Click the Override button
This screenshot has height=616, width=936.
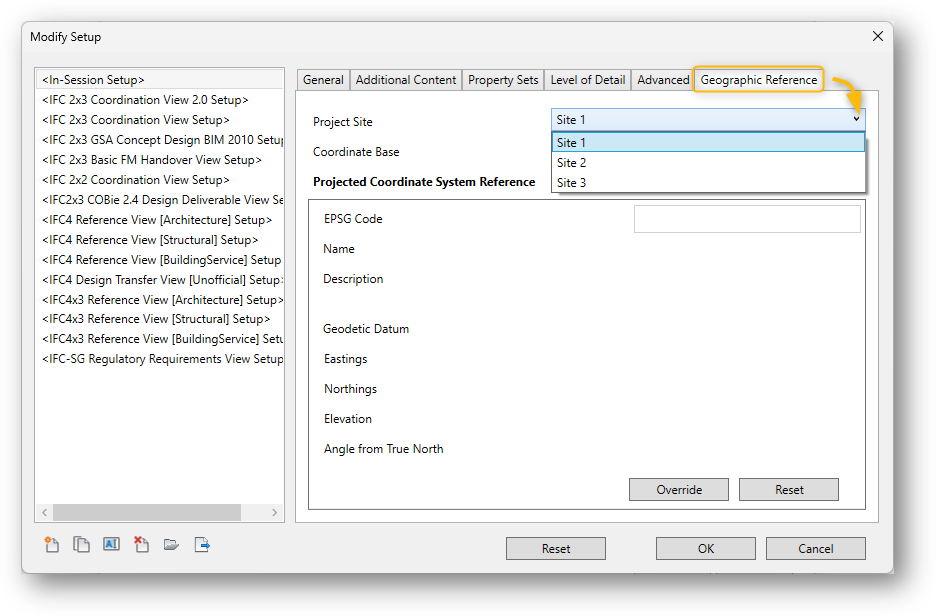679,489
